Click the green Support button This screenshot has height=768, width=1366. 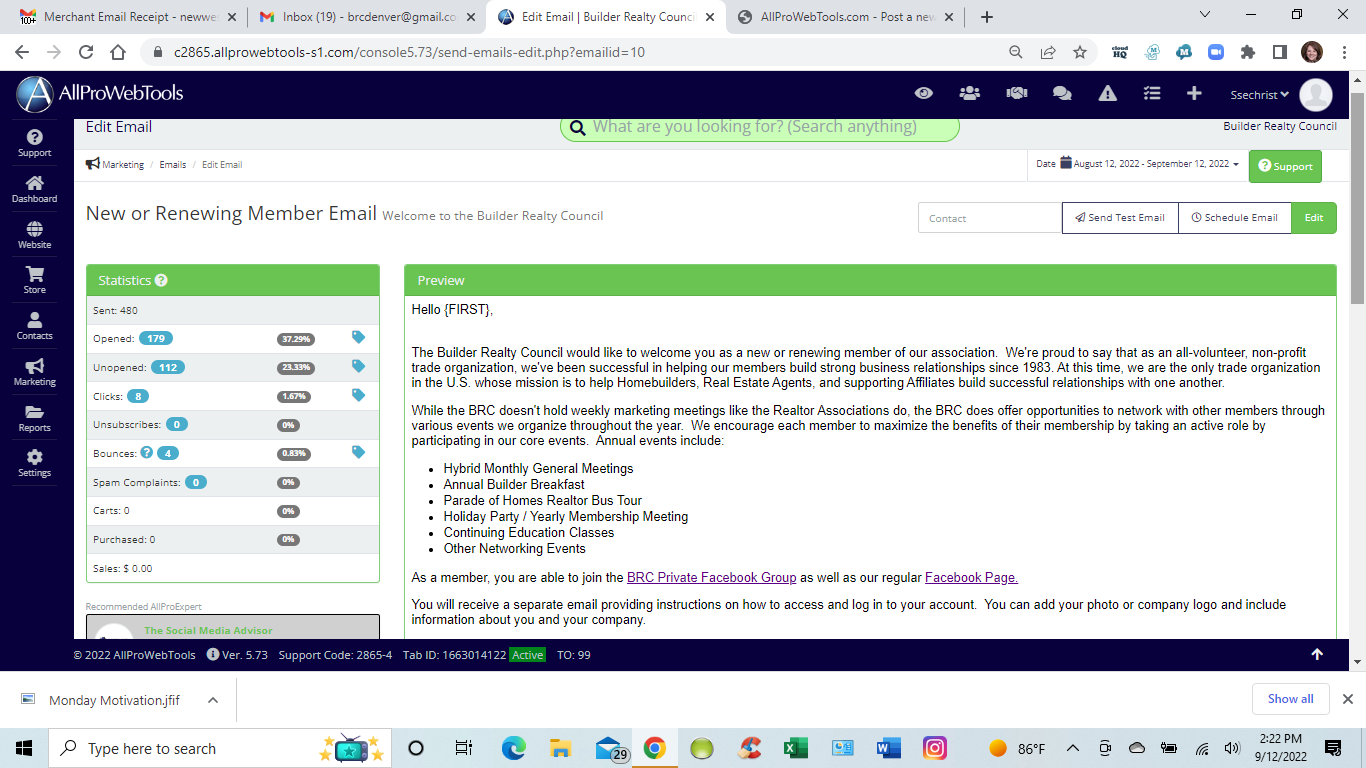[1285, 166]
